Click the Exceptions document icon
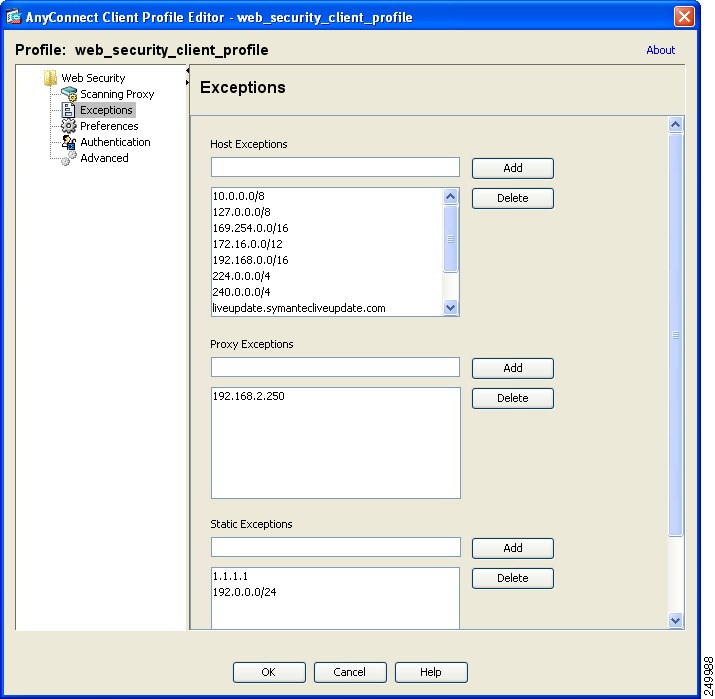 (x=68, y=110)
